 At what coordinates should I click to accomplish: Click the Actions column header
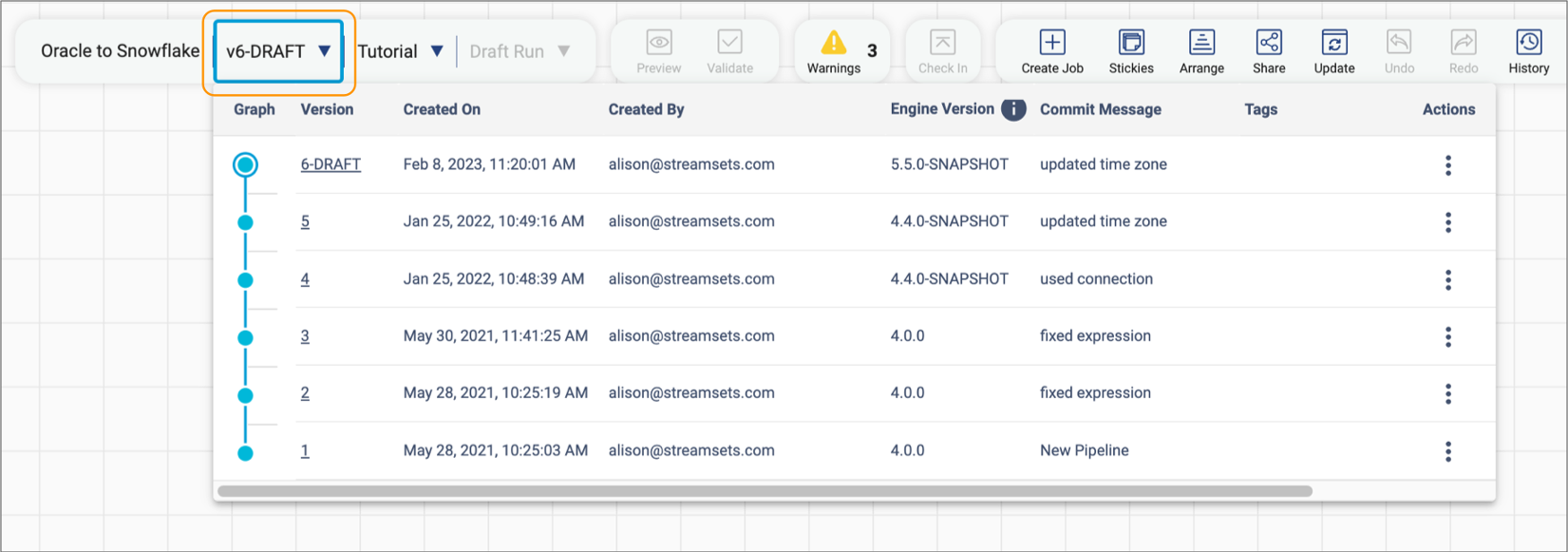[x=1448, y=109]
